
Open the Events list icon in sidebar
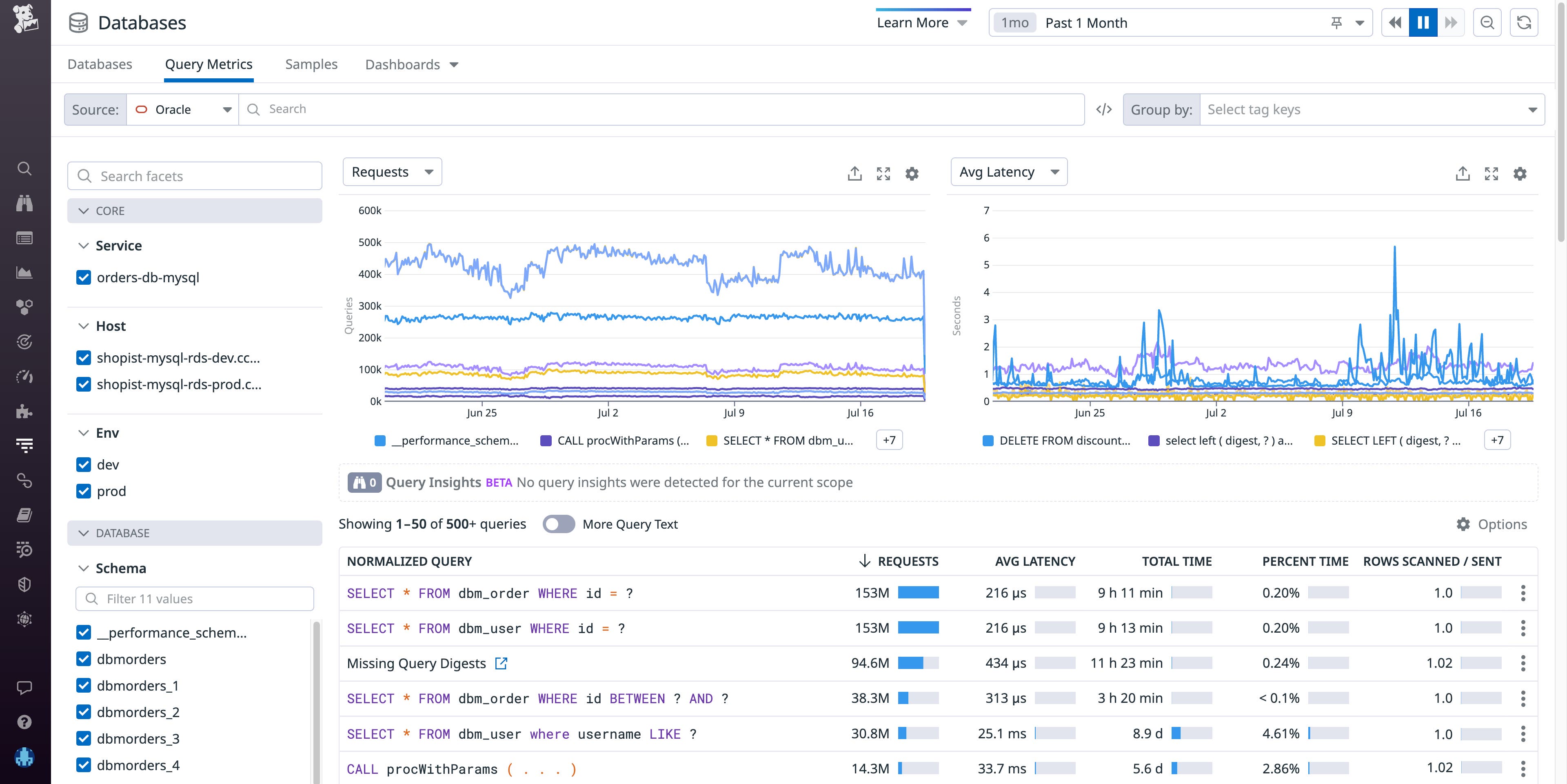tap(24, 238)
